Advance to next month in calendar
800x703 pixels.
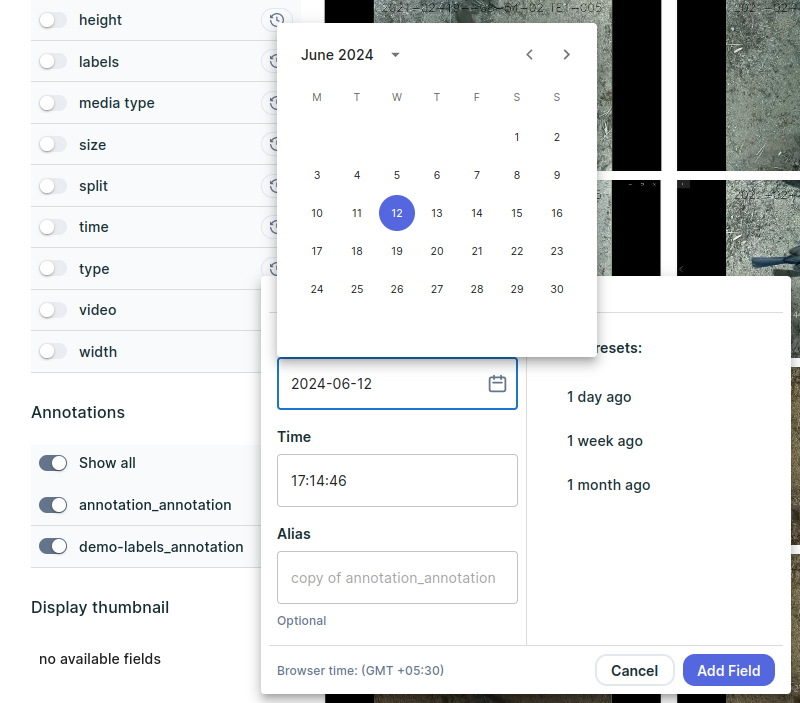click(x=567, y=55)
